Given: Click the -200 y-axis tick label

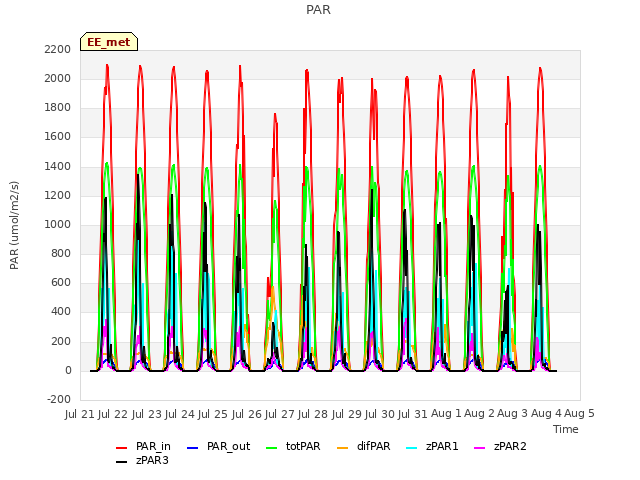Looking at the screenshot, I should 59,399.
